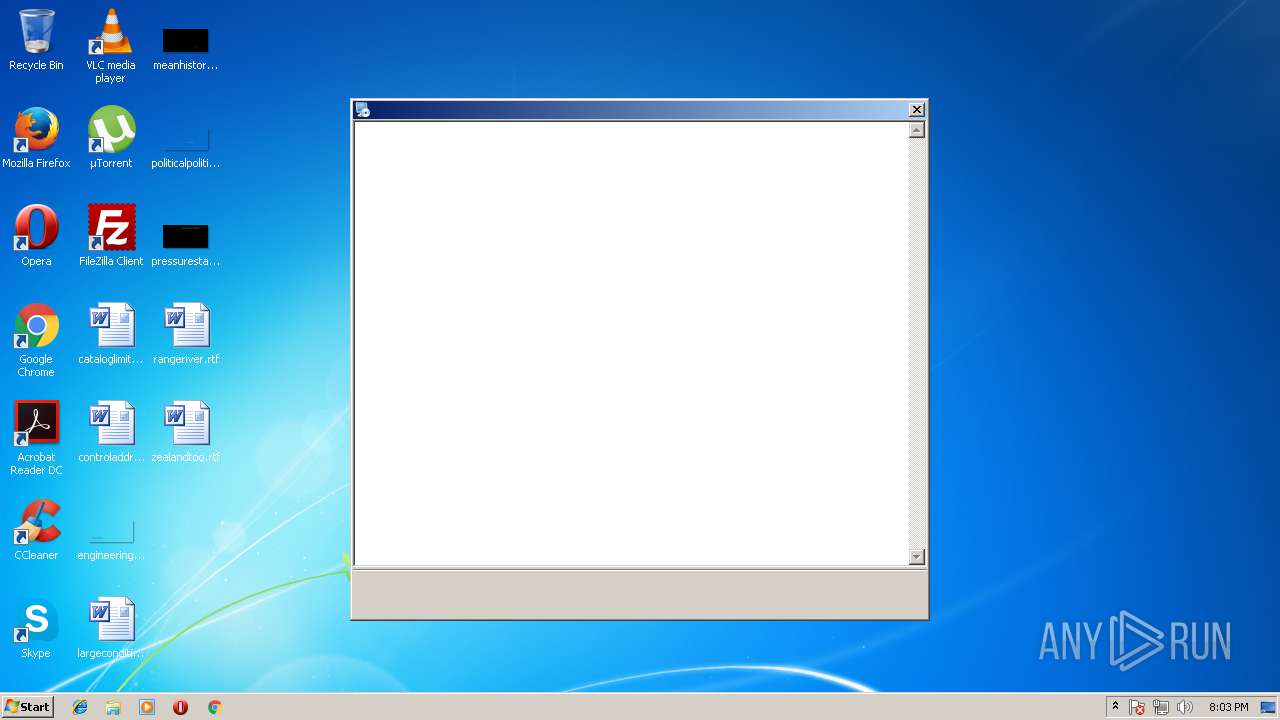Open the volume speaker tray icon
Image resolution: width=1280 pixels, height=720 pixels.
pyautogui.click(x=1185, y=707)
